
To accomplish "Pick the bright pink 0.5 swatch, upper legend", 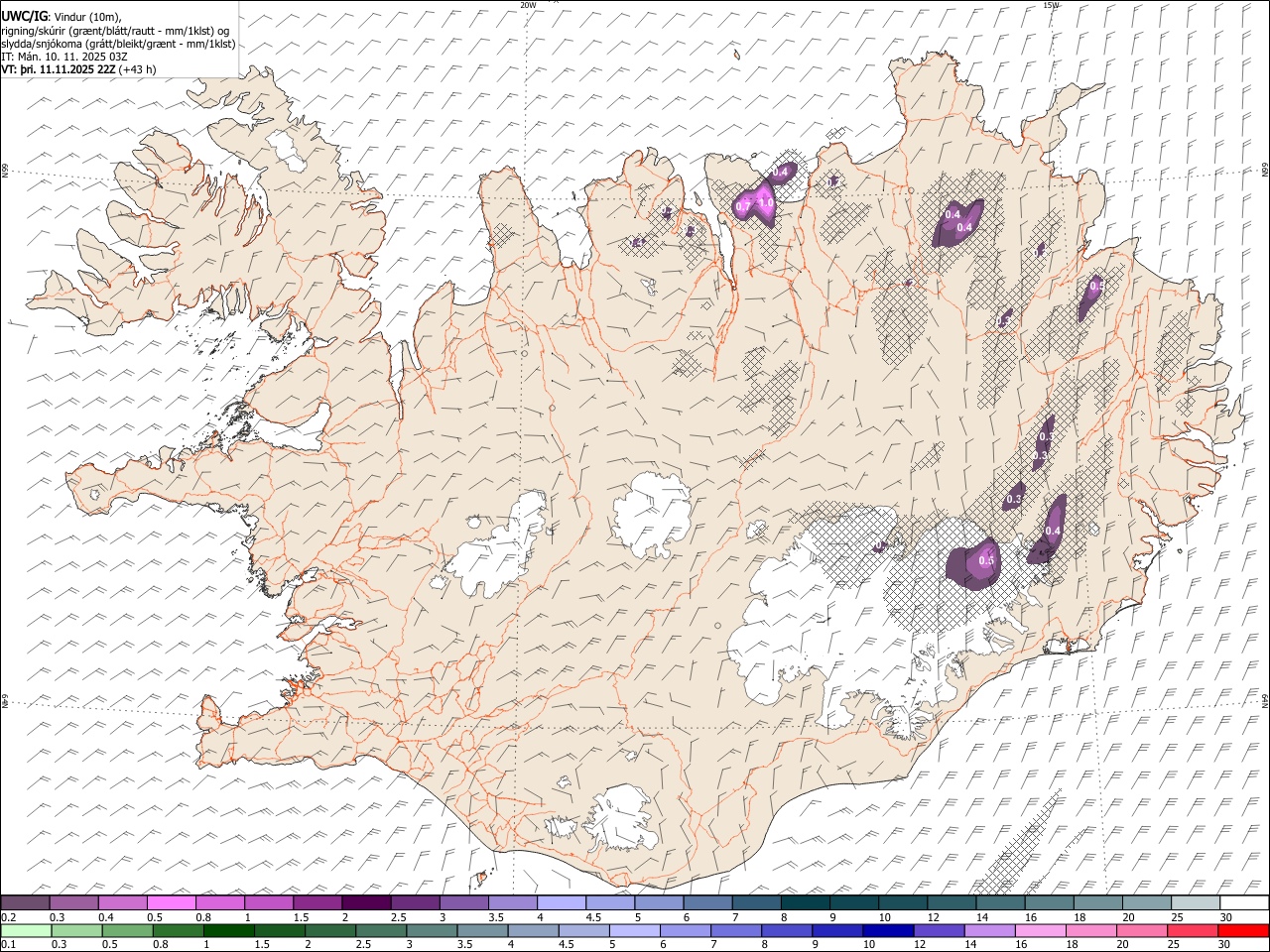I will [x=172, y=902].
